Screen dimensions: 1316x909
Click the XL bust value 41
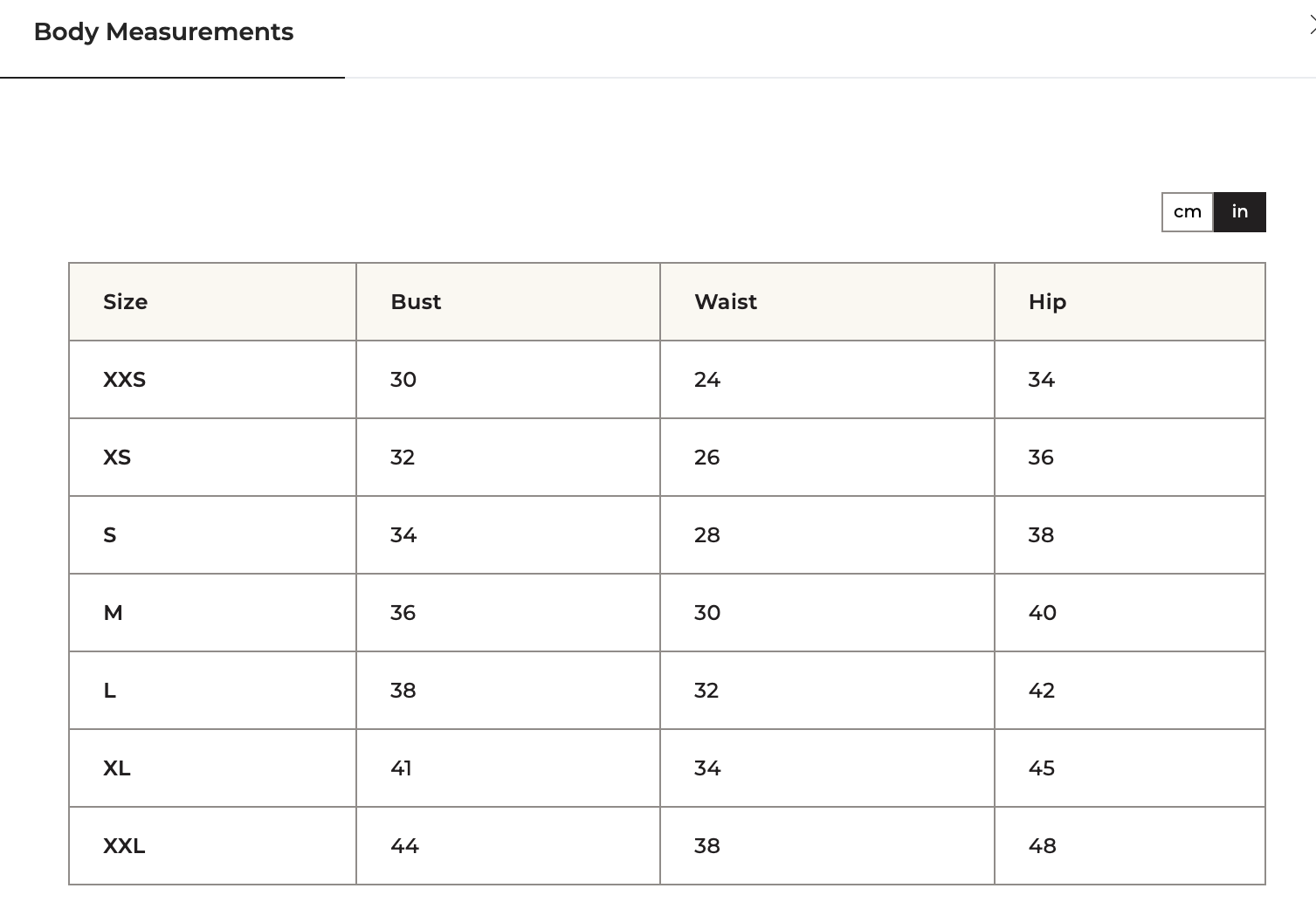pyautogui.click(x=401, y=768)
